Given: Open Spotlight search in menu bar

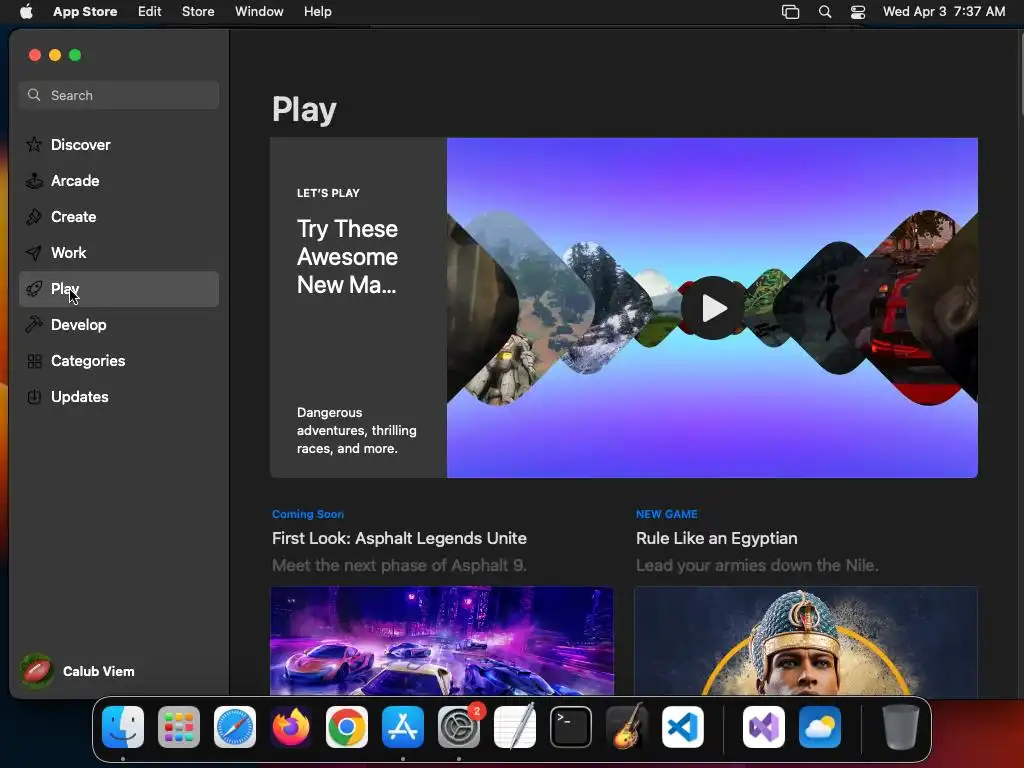Looking at the screenshot, I should click(825, 12).
